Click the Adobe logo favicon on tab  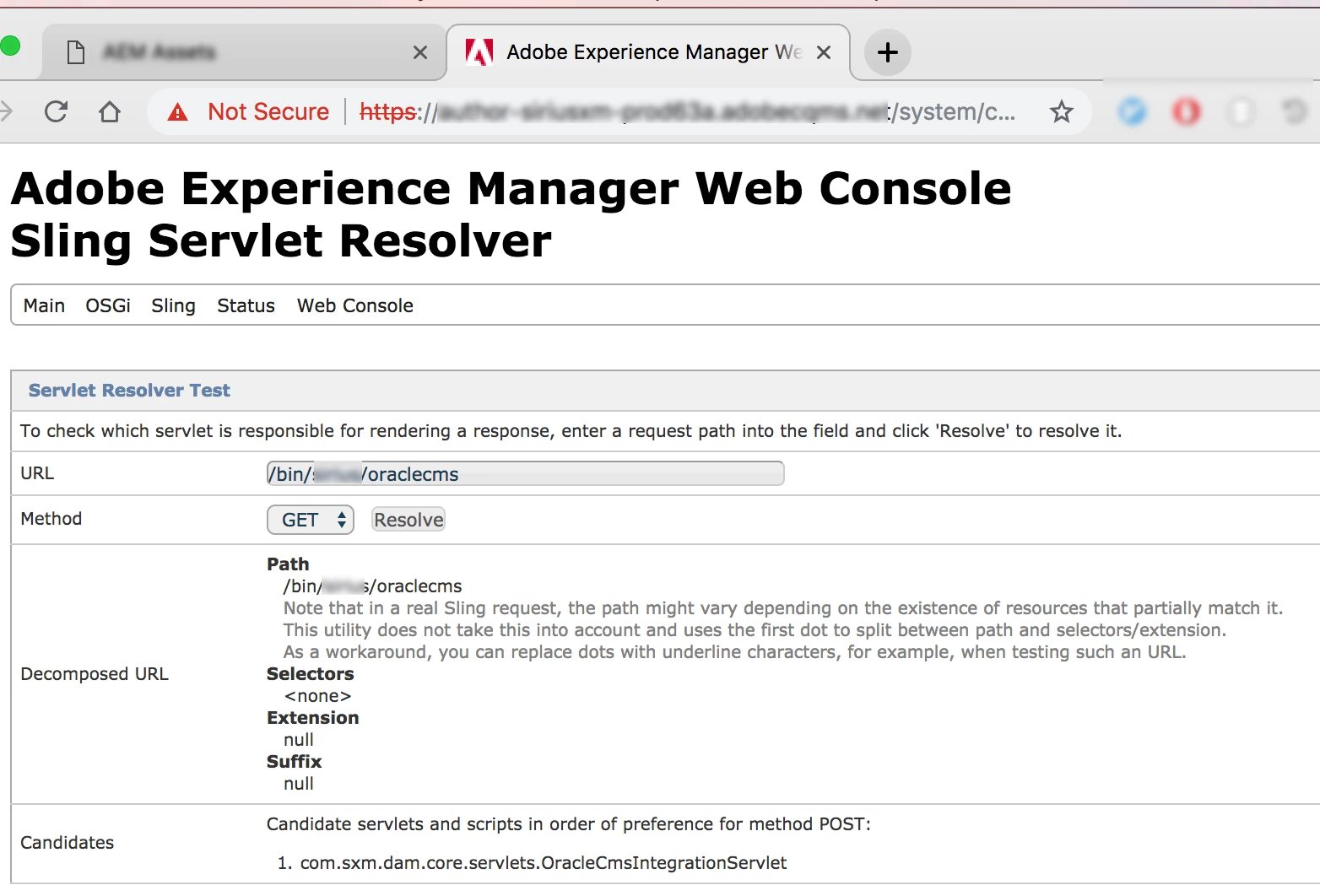click(x=479, y=52)
